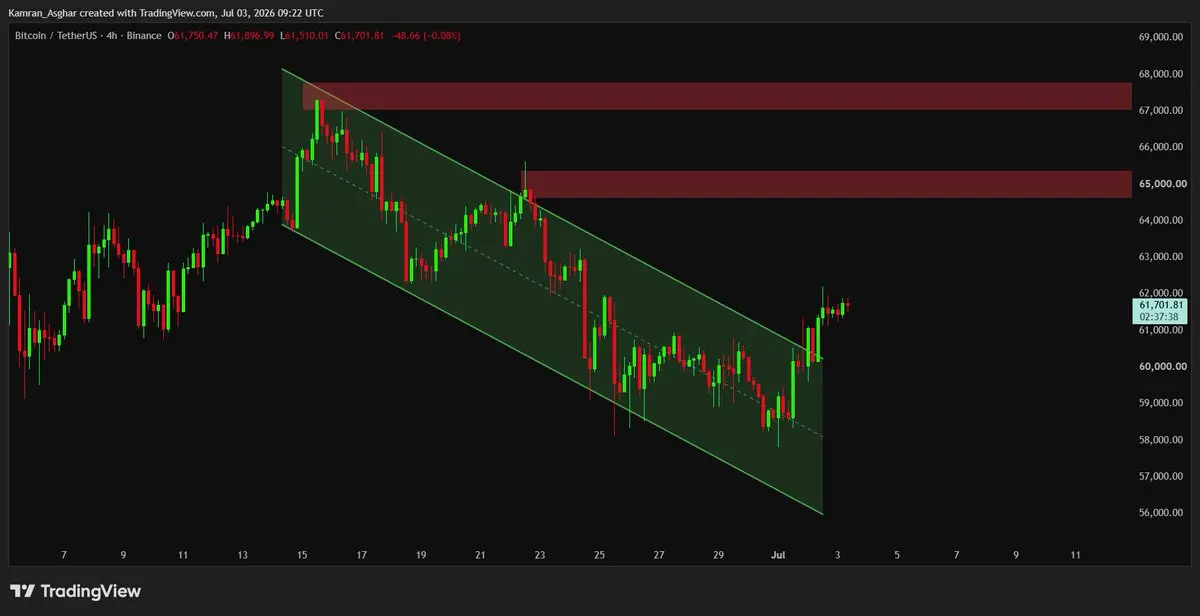Click the date label 29 on time axis
Screen dimensions: 1200x616
point(718,554)
